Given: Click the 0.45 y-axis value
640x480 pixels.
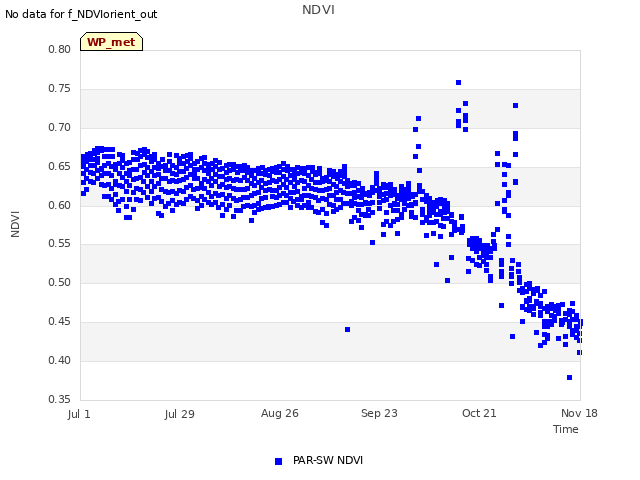Looking at the screenshot, I should (60, 322).
